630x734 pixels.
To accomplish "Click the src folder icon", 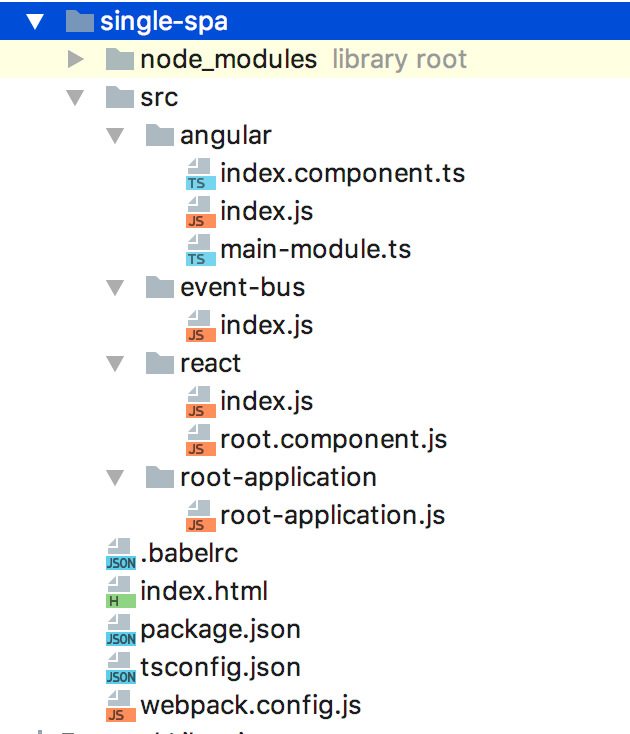I will click(x=120, y=97).
